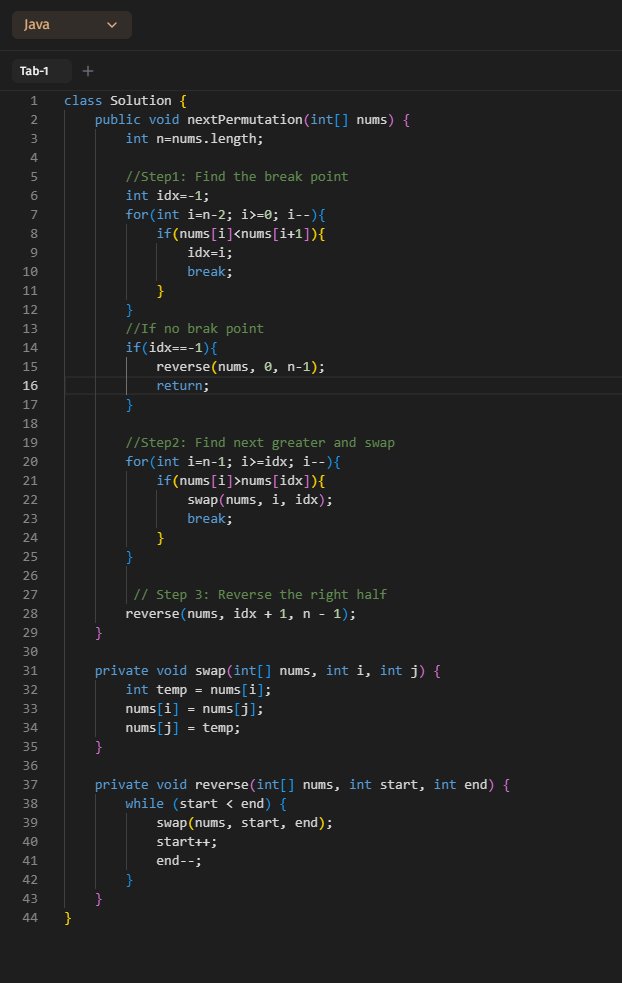Click line number 44 in the gutter
The image size is (622, 983).
click(30, 917)
